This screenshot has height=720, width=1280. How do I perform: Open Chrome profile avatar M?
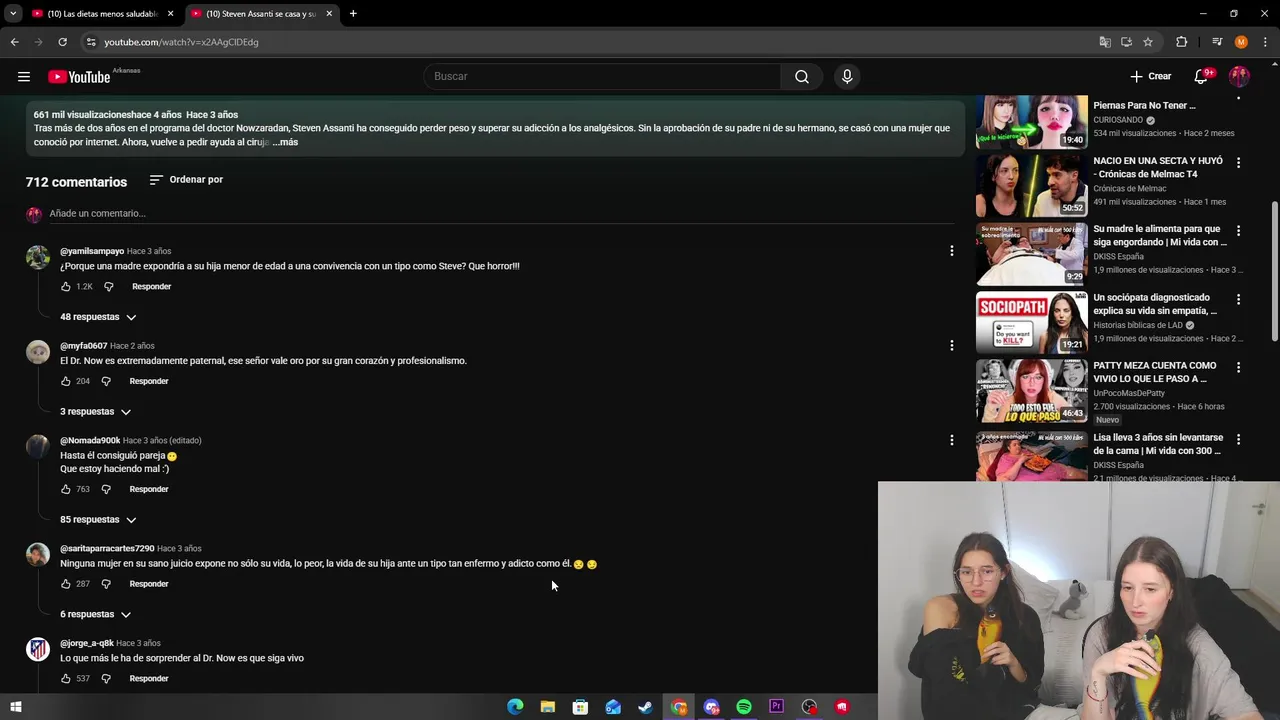click(x=1241, y=42)
